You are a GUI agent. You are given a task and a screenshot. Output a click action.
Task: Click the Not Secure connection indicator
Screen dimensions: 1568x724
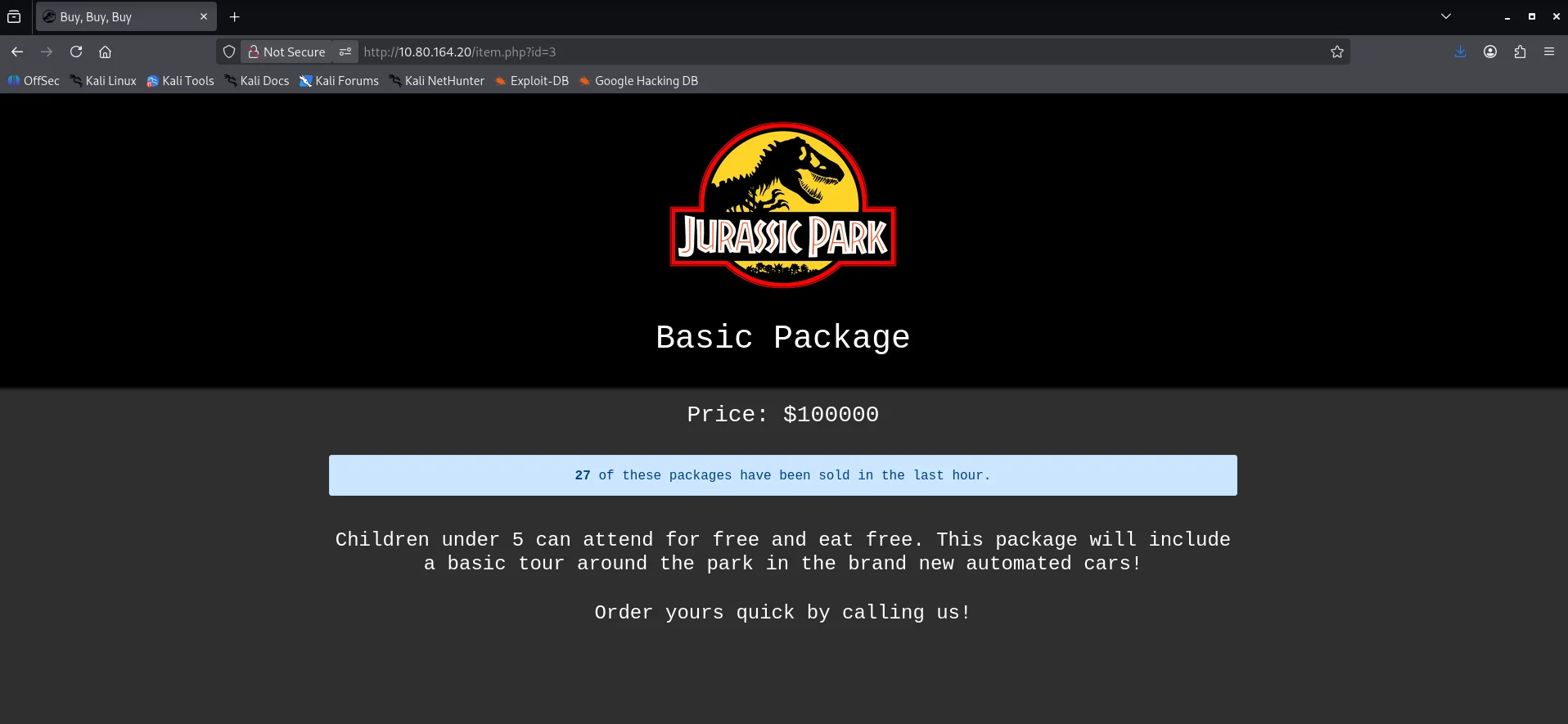pyautogui.click(x=287, y=52)
